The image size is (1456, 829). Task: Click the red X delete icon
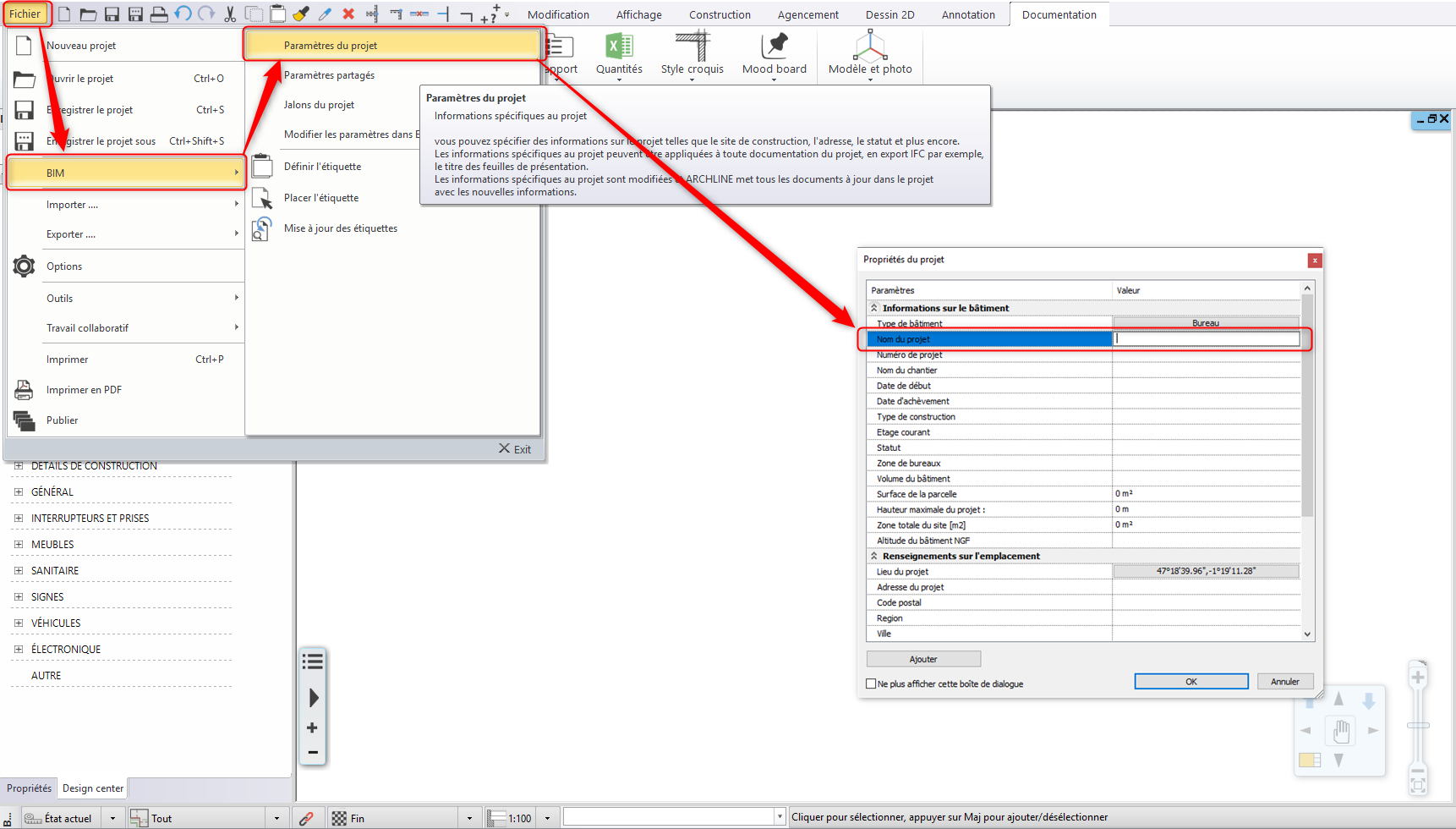pyautogui.click(x=348, y=14)
